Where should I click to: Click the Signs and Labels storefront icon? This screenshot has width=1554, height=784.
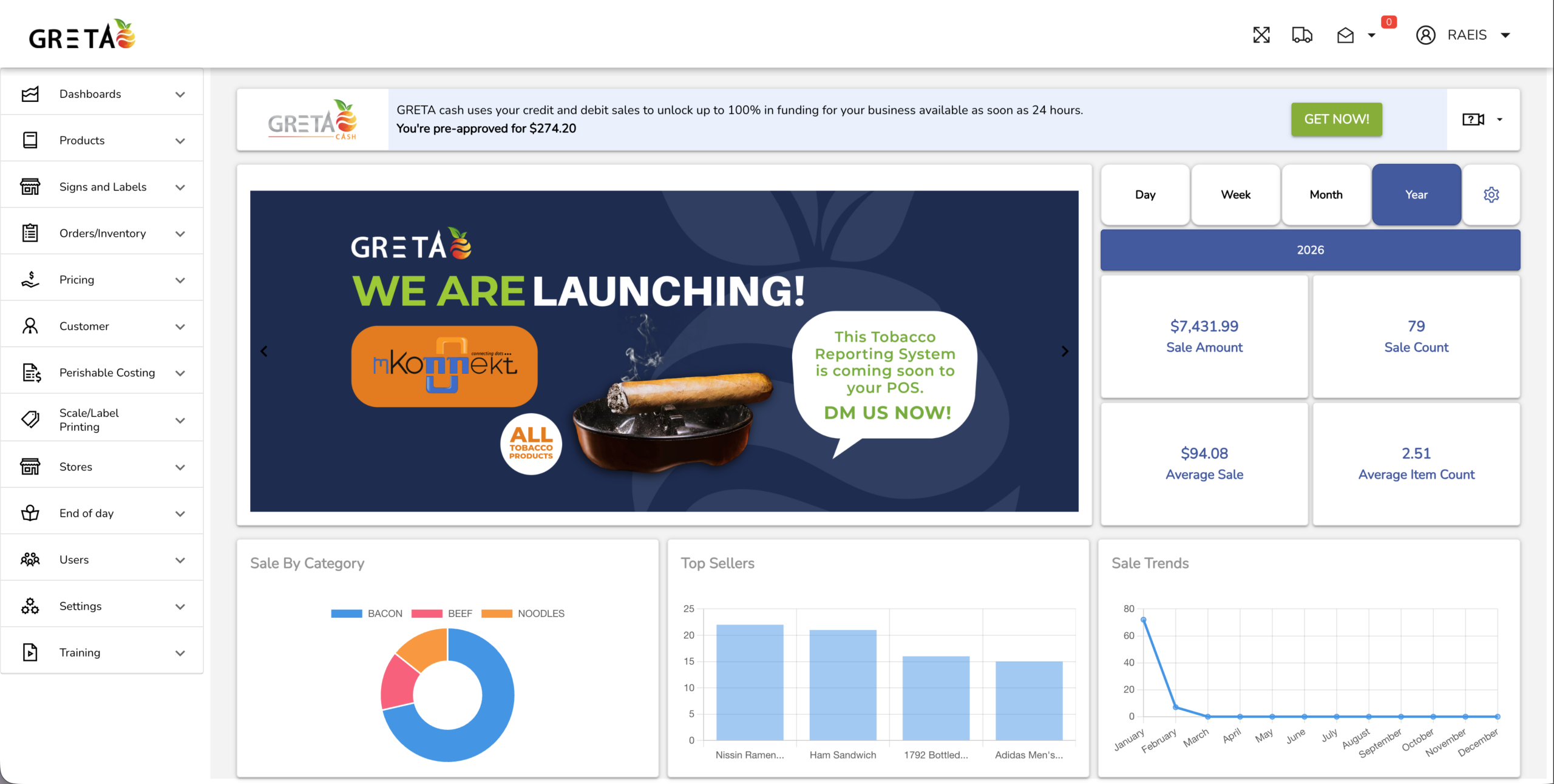pos(30,187)
